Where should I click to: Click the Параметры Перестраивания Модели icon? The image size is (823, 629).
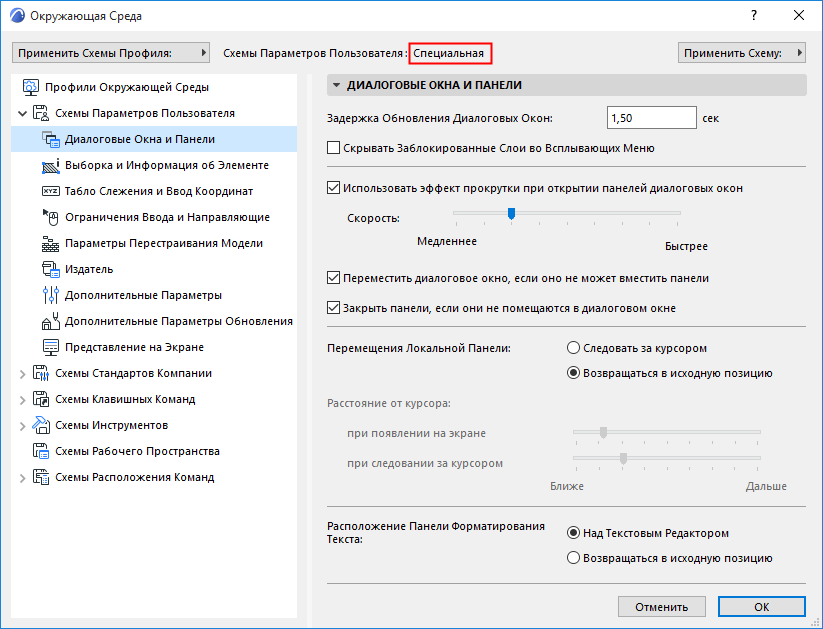[x=51, y=244]
